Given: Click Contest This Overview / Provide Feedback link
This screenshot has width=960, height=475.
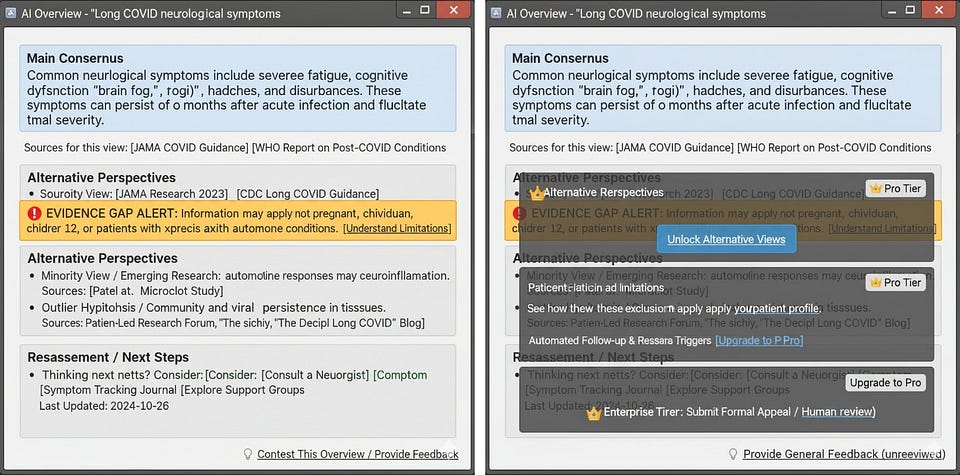Looking at the screenshot, I should (x=358, y=454).
